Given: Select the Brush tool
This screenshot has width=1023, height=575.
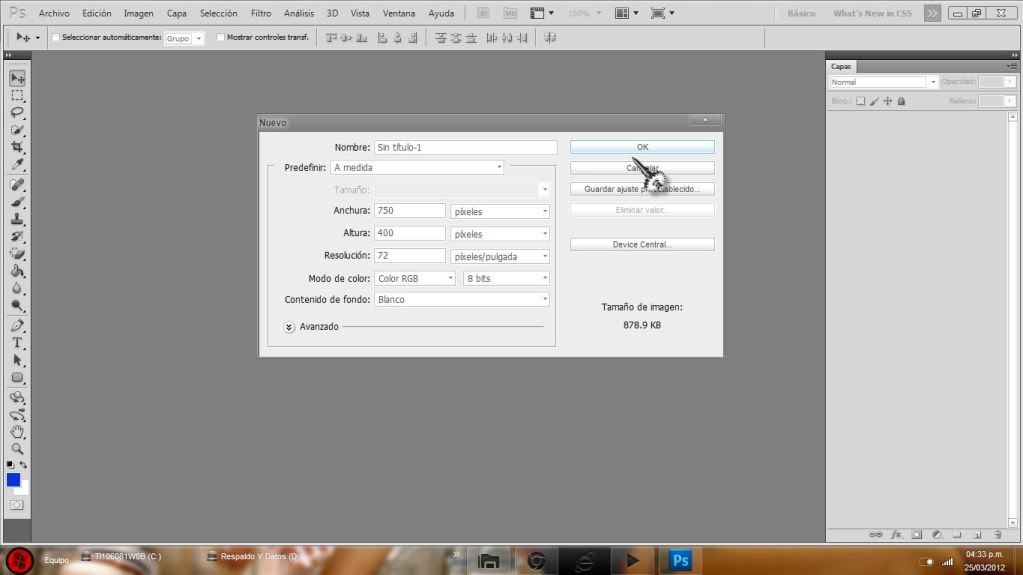Looking at the screenshot, I should coord(17,202).
